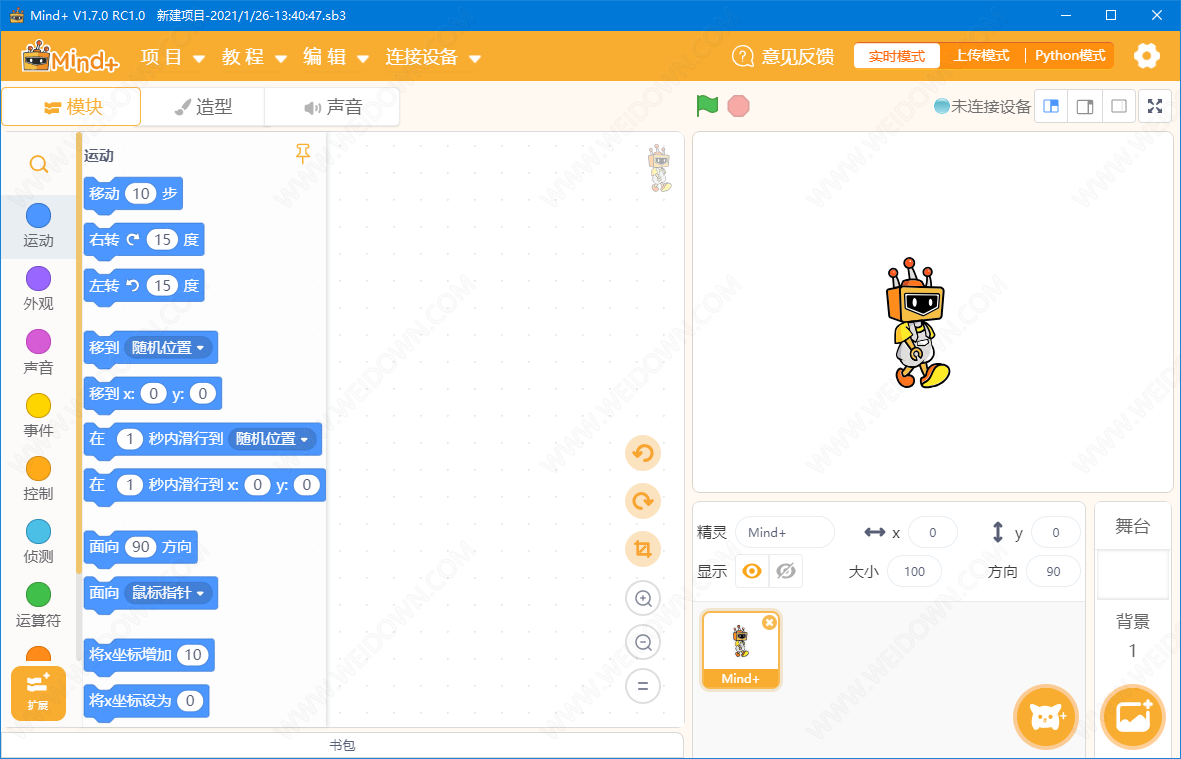This screenshot has height=759, width=1181.
Task: Open the 声音 sounds tab
Action: pyautogui.click(x=332, y=107)
